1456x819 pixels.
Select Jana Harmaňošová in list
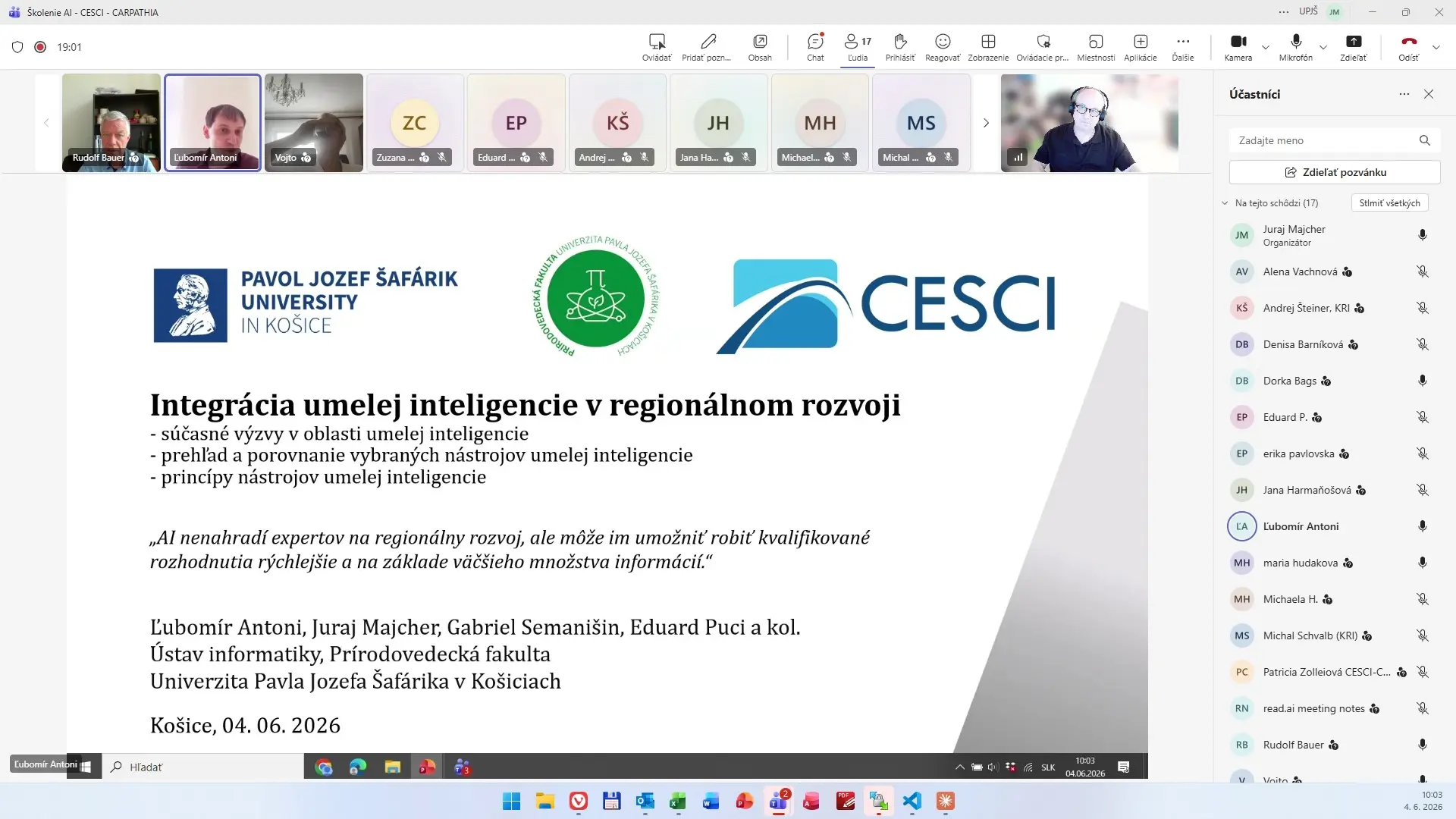pyautogui.click(x=1333, y=490)
